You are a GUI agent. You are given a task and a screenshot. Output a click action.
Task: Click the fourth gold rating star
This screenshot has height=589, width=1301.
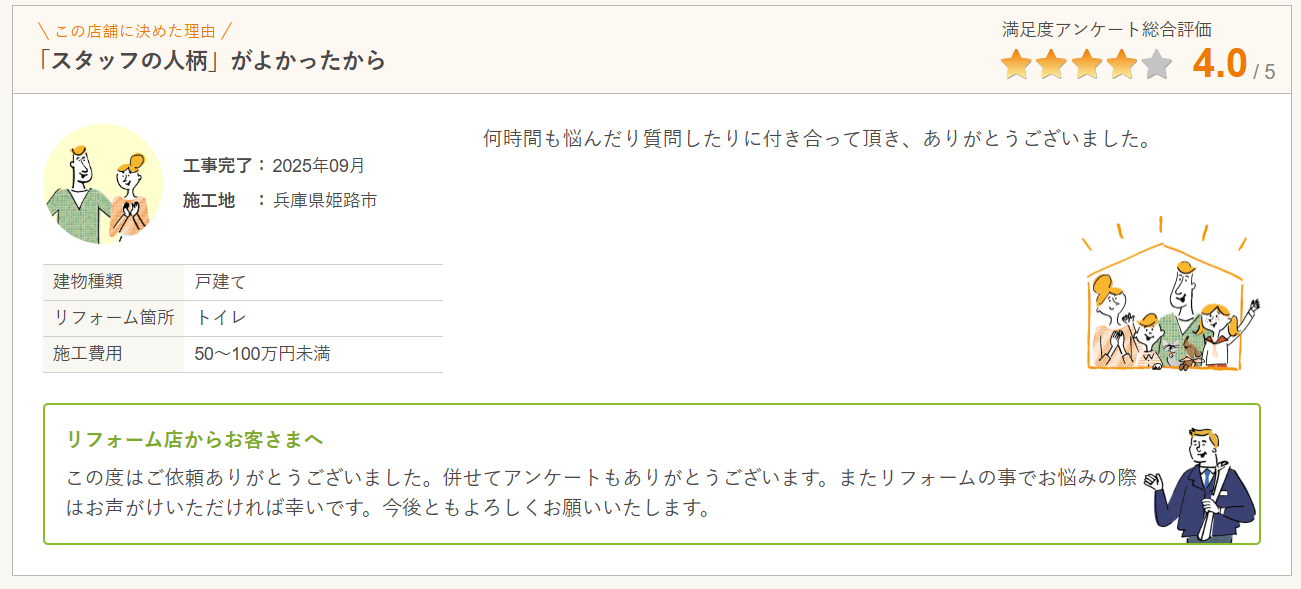1121,65
